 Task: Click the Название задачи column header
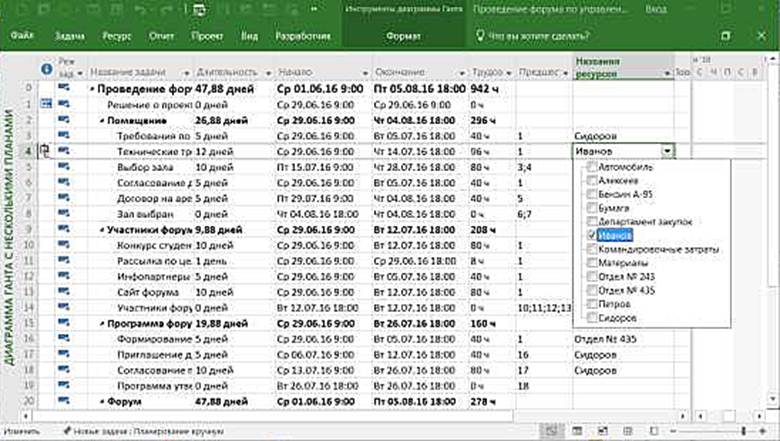132,73
